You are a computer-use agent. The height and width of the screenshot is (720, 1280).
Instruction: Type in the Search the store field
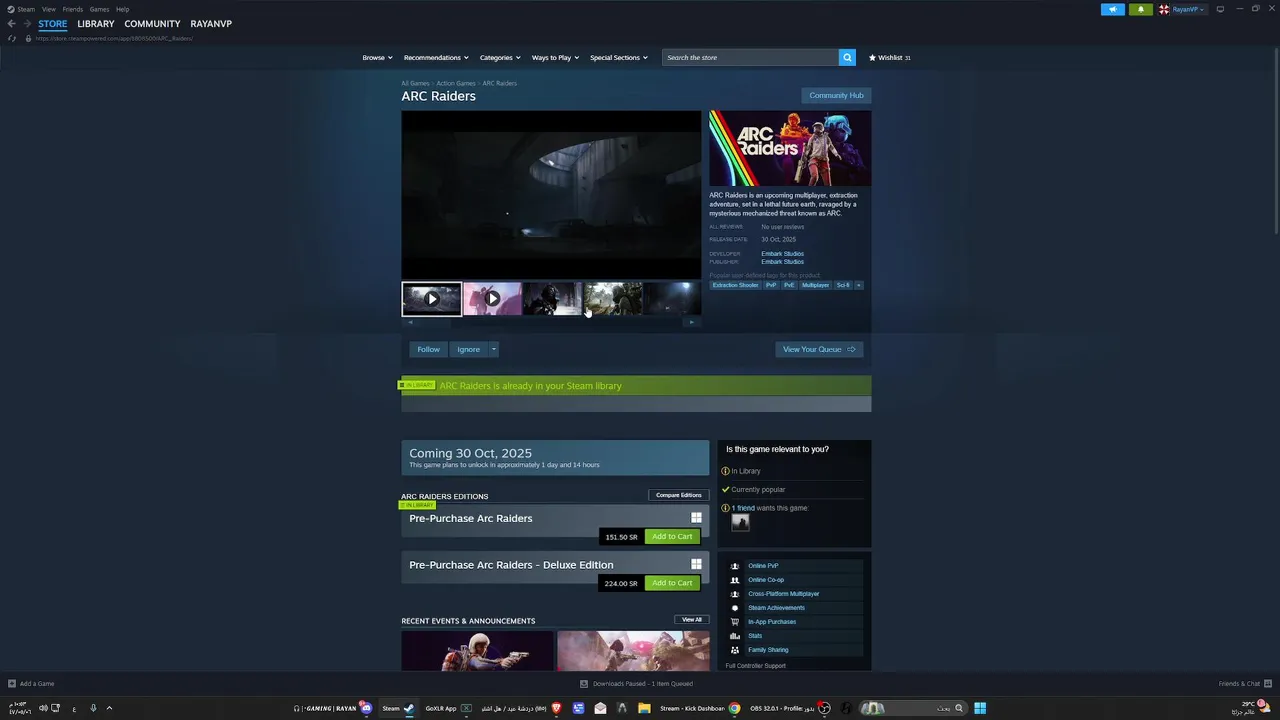click(750, 57)
